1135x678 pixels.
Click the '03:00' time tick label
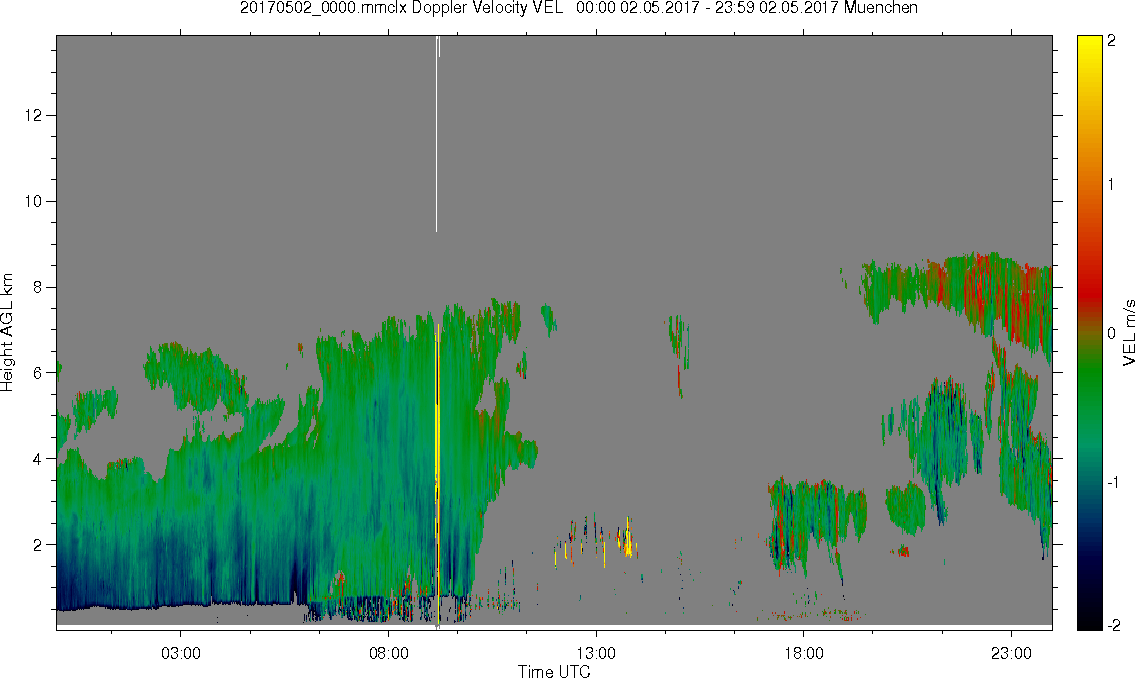[180, 653]
